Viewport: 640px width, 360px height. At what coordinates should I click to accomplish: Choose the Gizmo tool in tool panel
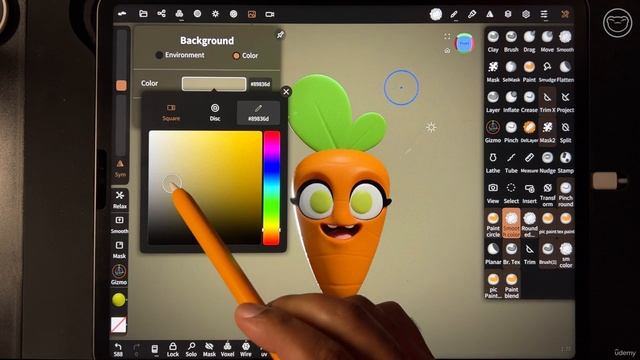pyautogui.click(x=493, y=132)
